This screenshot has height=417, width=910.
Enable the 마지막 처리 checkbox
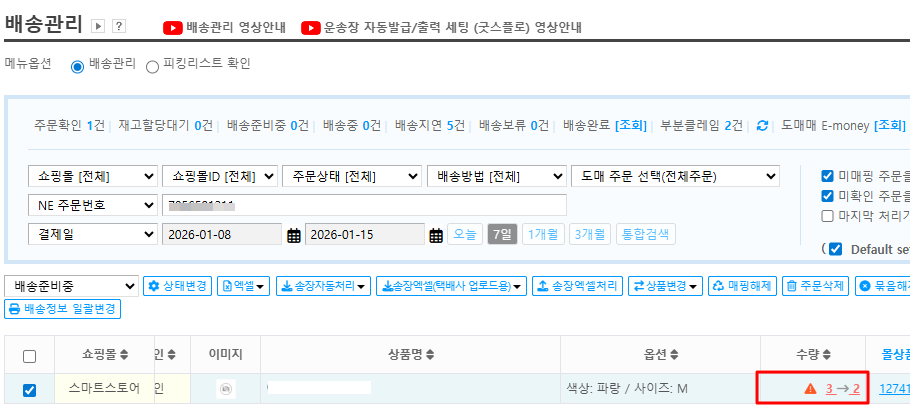[827, 215]
